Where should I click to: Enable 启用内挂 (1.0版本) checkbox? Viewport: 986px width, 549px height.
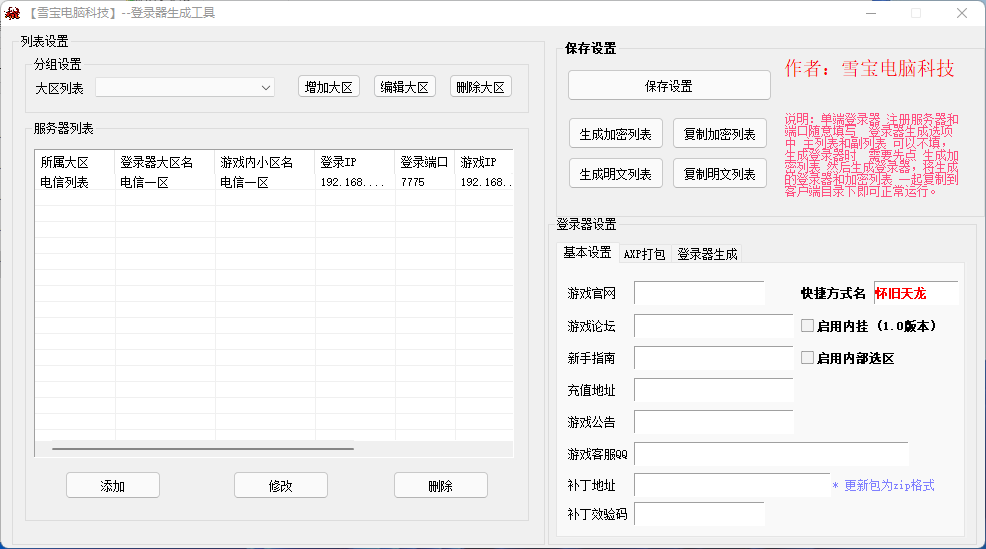pos(807,325)
